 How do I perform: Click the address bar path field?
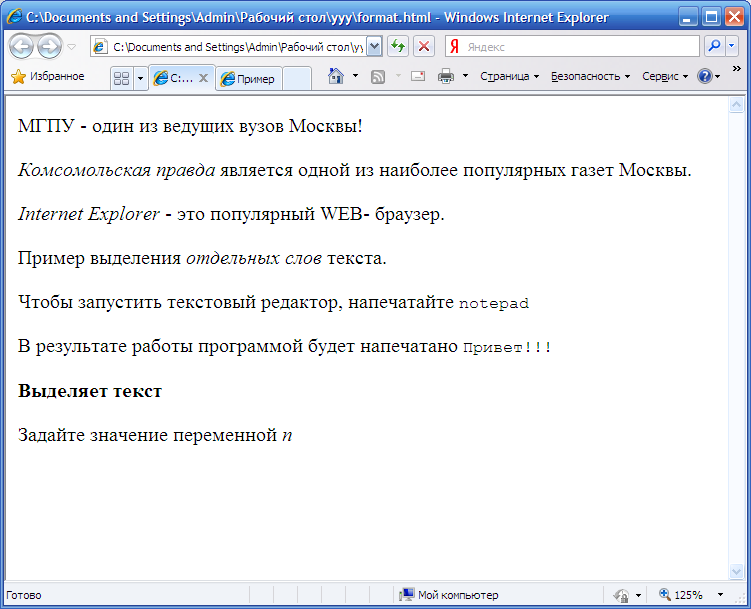pos(229,47)
